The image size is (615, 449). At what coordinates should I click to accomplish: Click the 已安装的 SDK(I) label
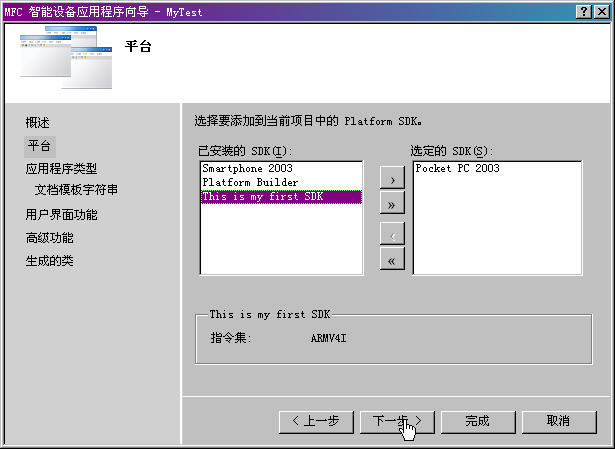tap(246, 151)
